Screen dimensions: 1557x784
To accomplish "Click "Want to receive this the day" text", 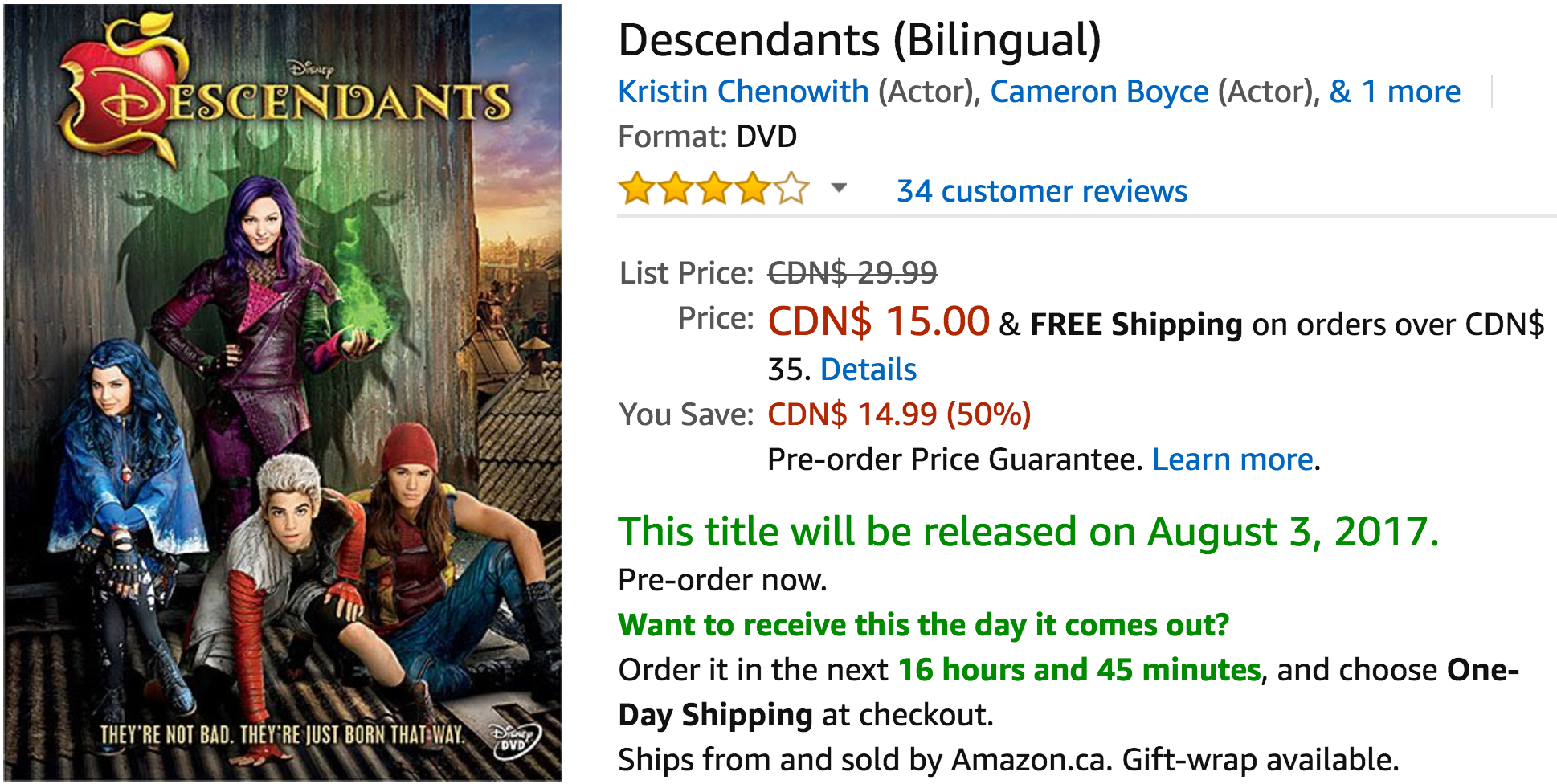I will click(923, 625).
